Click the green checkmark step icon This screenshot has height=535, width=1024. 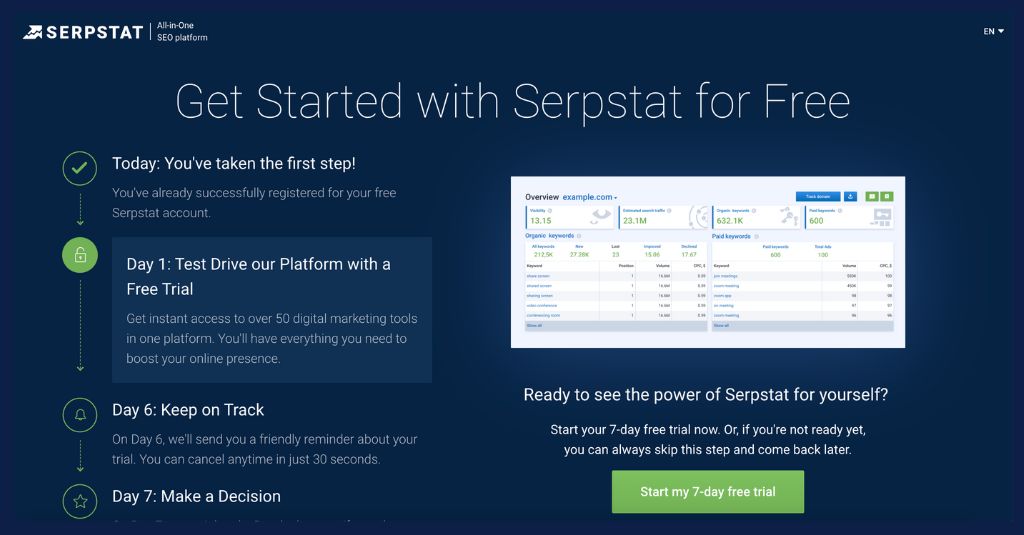click(80, 168)
